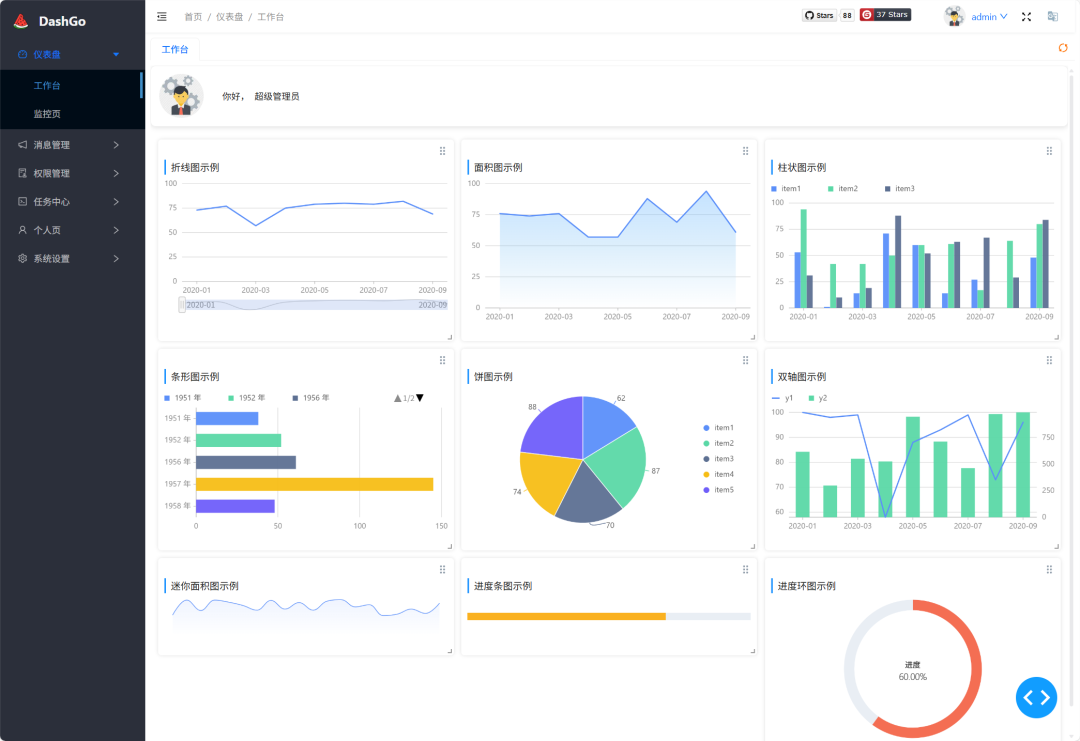Open the admin user dropdown
The width and height of the screenshot is (1080, 741).
(977, 17)
